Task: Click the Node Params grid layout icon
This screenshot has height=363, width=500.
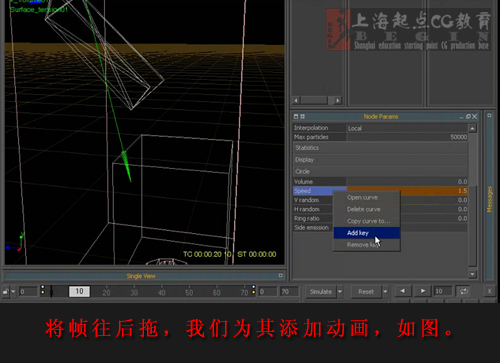Action: click(302, 116)
